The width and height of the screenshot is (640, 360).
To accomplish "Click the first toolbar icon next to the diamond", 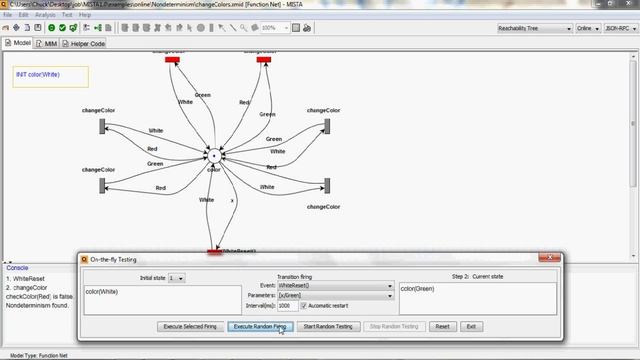I will click(x=6, y=28).
